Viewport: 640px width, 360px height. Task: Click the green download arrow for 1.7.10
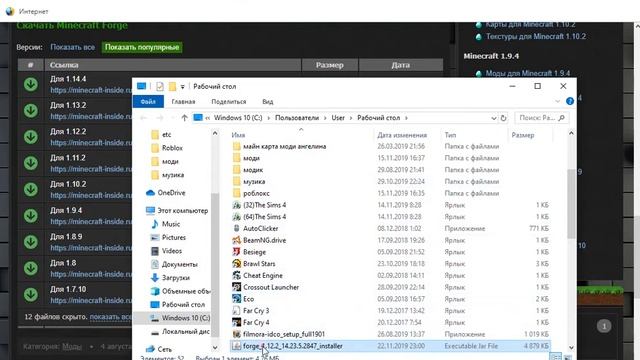click(31, 294)
